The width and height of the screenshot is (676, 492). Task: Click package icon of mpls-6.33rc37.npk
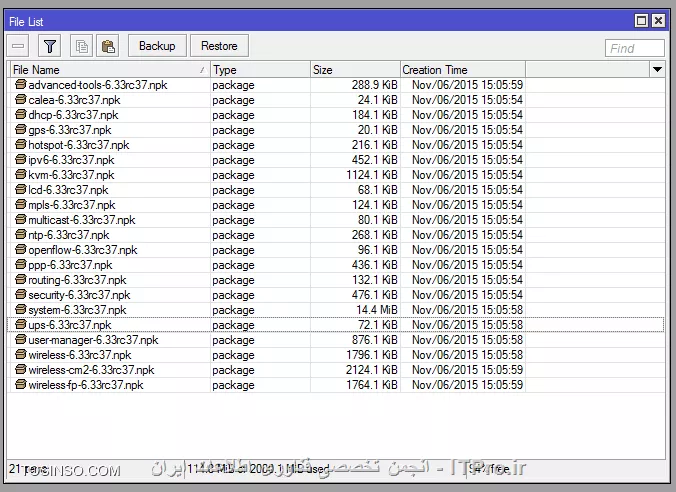[x=20, y=204]
